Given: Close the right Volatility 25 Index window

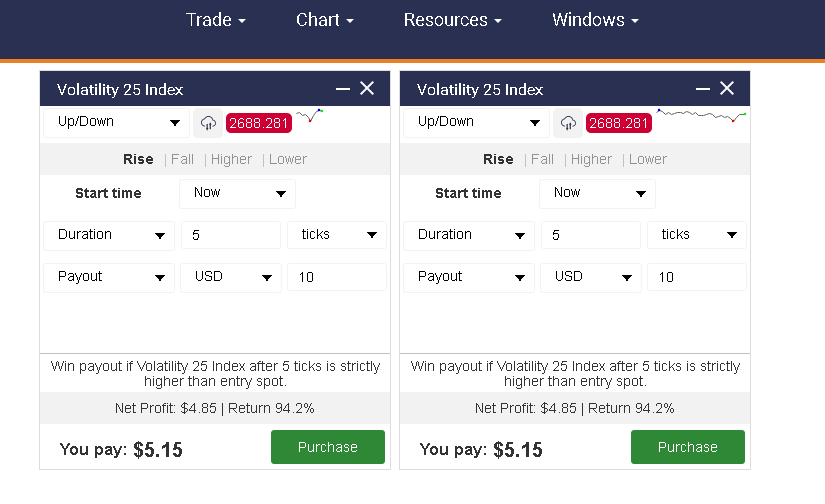Looking at the screenshot, I should pyautogui.click(x=727, y=89).
